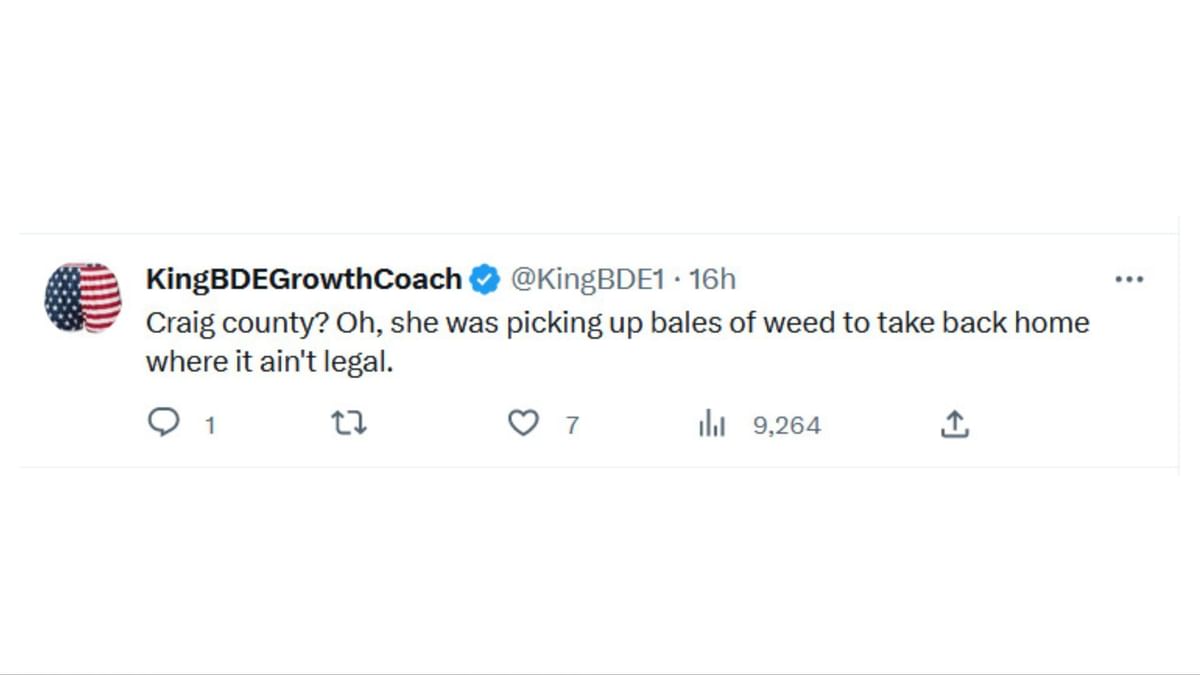Open KingBDEGrowthCoach display name link
The width and height of the screenshot is (1200, 675).
coord(304,279)
